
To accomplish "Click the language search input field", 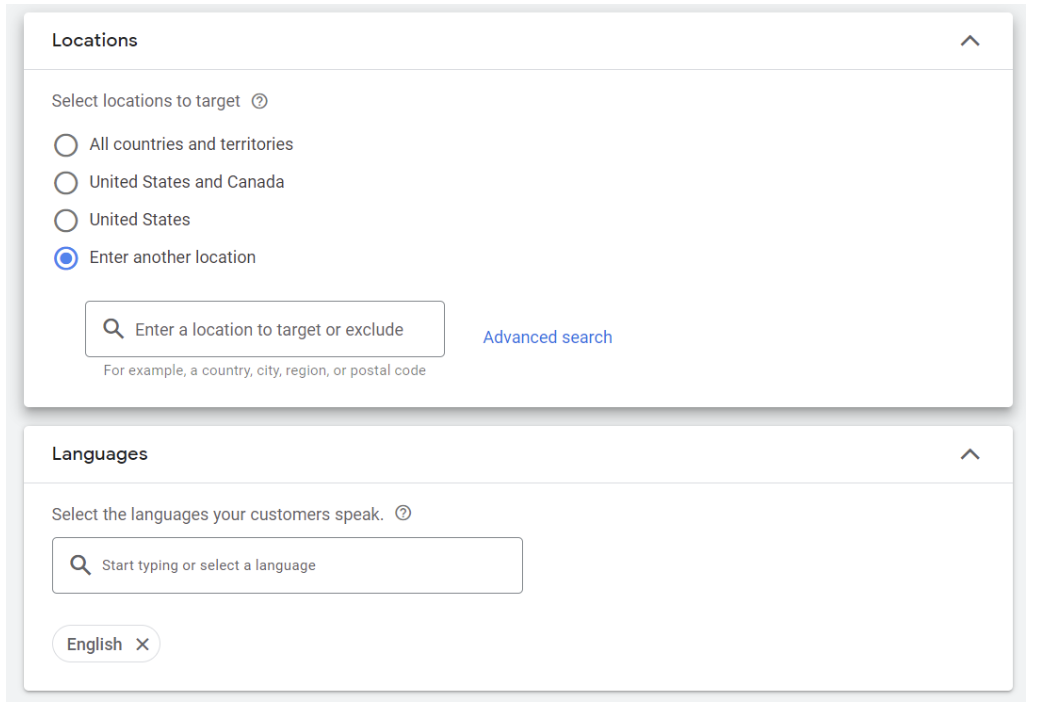I will [287, 565].
